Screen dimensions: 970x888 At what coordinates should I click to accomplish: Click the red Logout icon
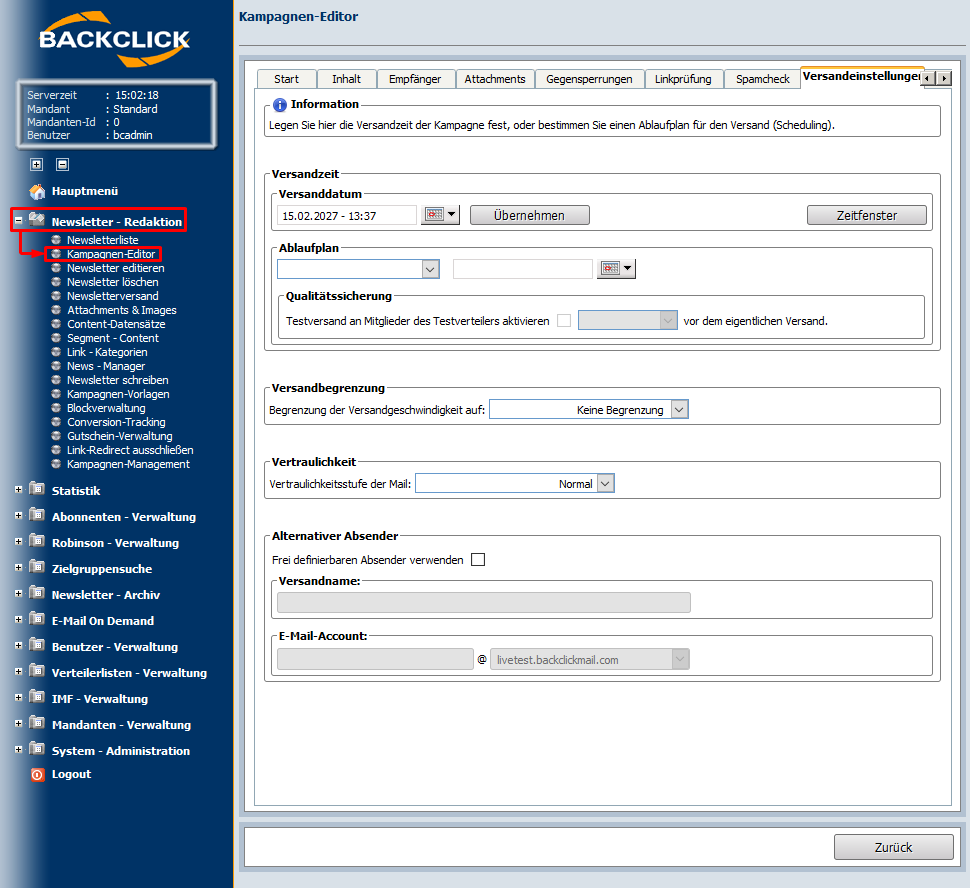[37, 774]
